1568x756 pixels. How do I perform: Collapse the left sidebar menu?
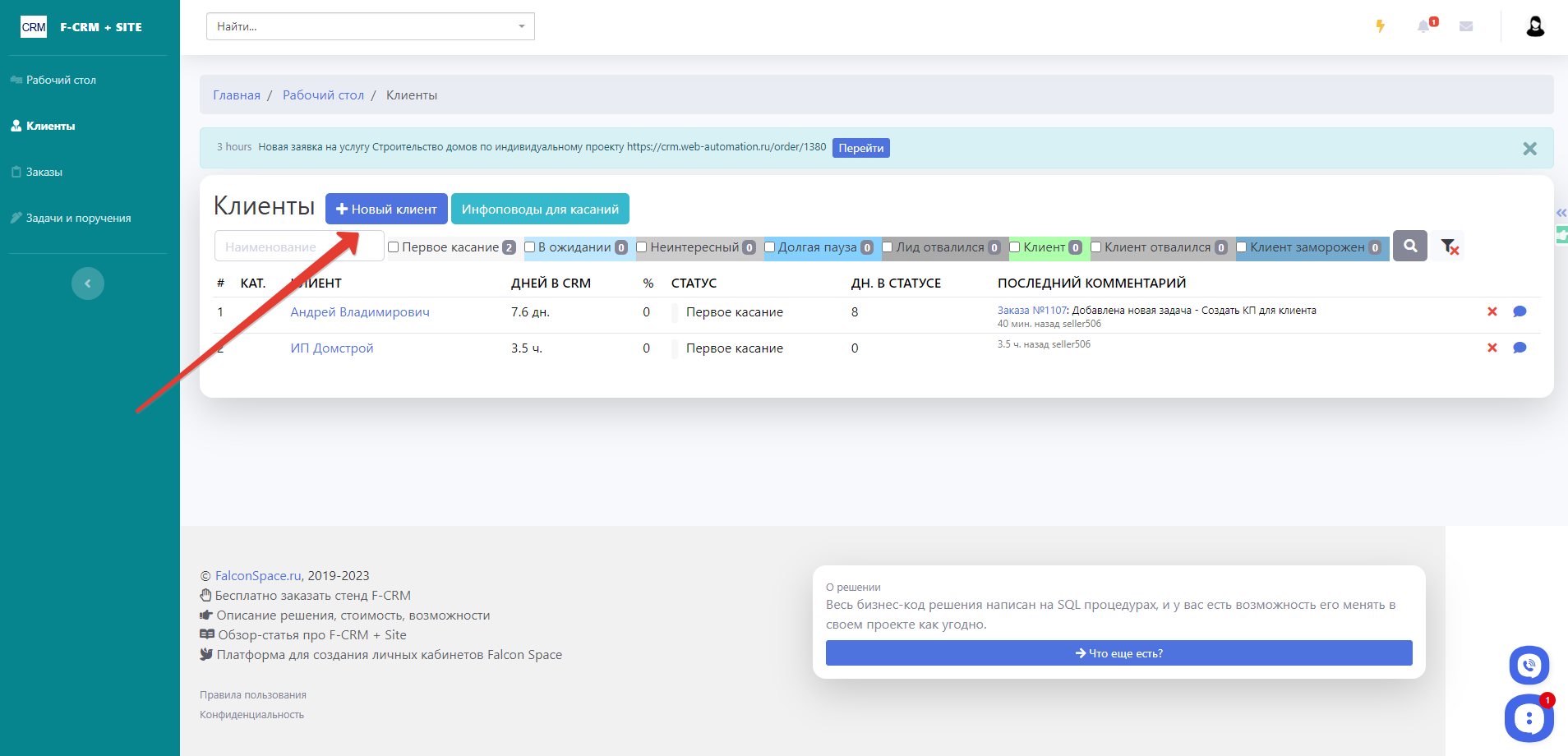tap(88, 283)
